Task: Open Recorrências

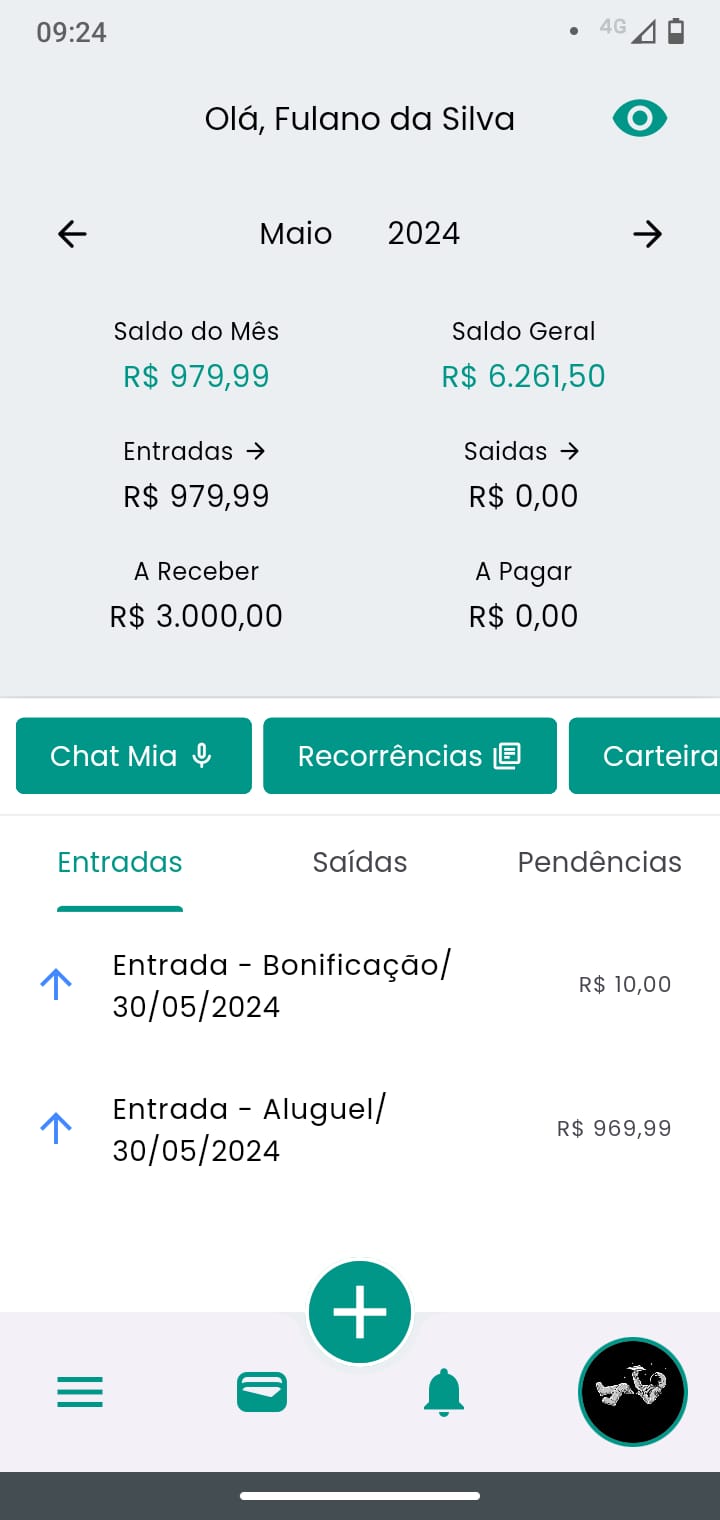Action: tap(410, 756)
